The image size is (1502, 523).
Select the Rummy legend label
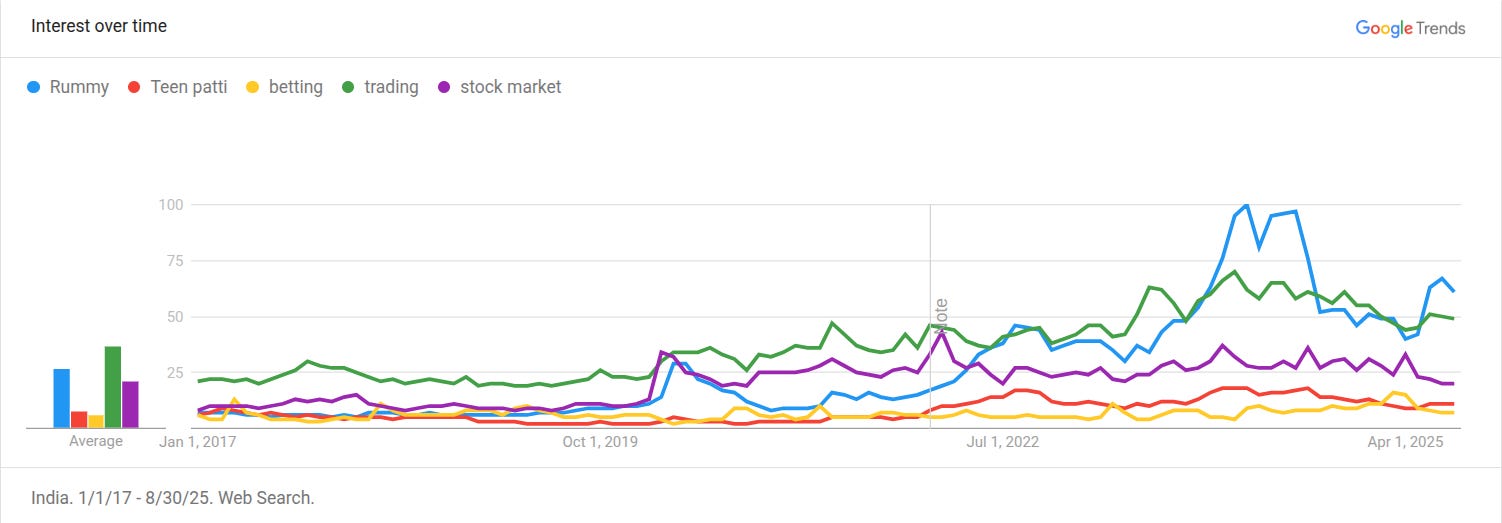click(79, 87)
